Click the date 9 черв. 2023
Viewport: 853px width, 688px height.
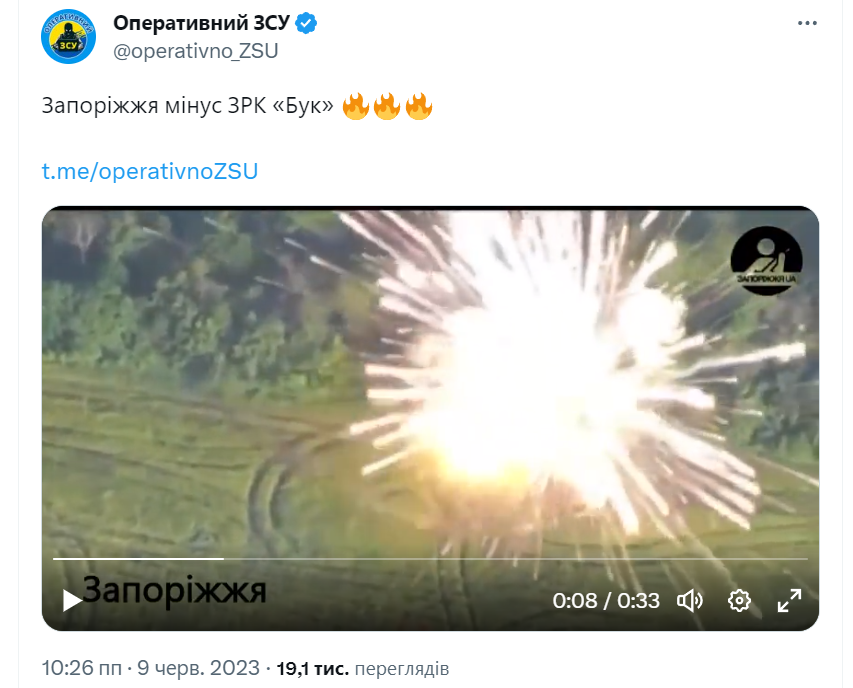(x=198, y=668)
